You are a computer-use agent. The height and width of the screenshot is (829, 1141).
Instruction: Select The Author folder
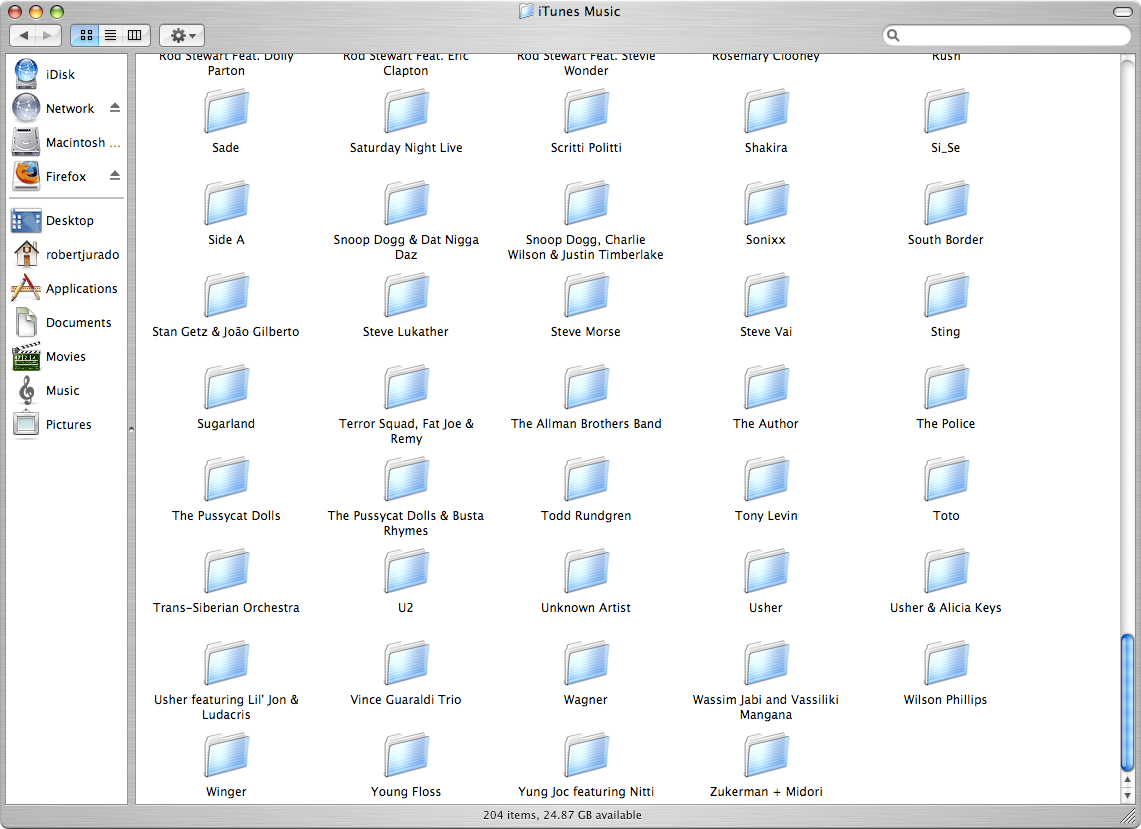tap(766, 388)
